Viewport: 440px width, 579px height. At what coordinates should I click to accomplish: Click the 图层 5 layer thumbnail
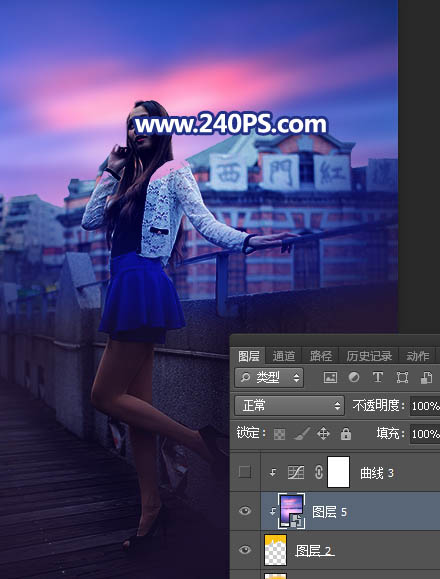pyautogui.click(x=292, y=511)
